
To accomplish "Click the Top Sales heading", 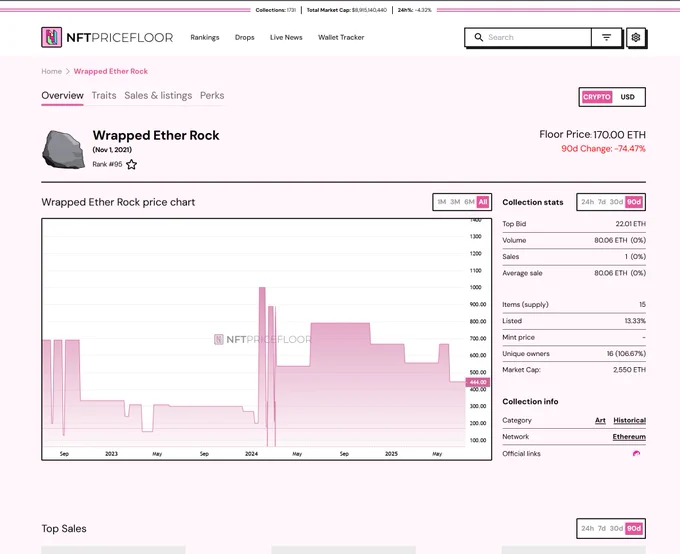I will pos(64,528).
